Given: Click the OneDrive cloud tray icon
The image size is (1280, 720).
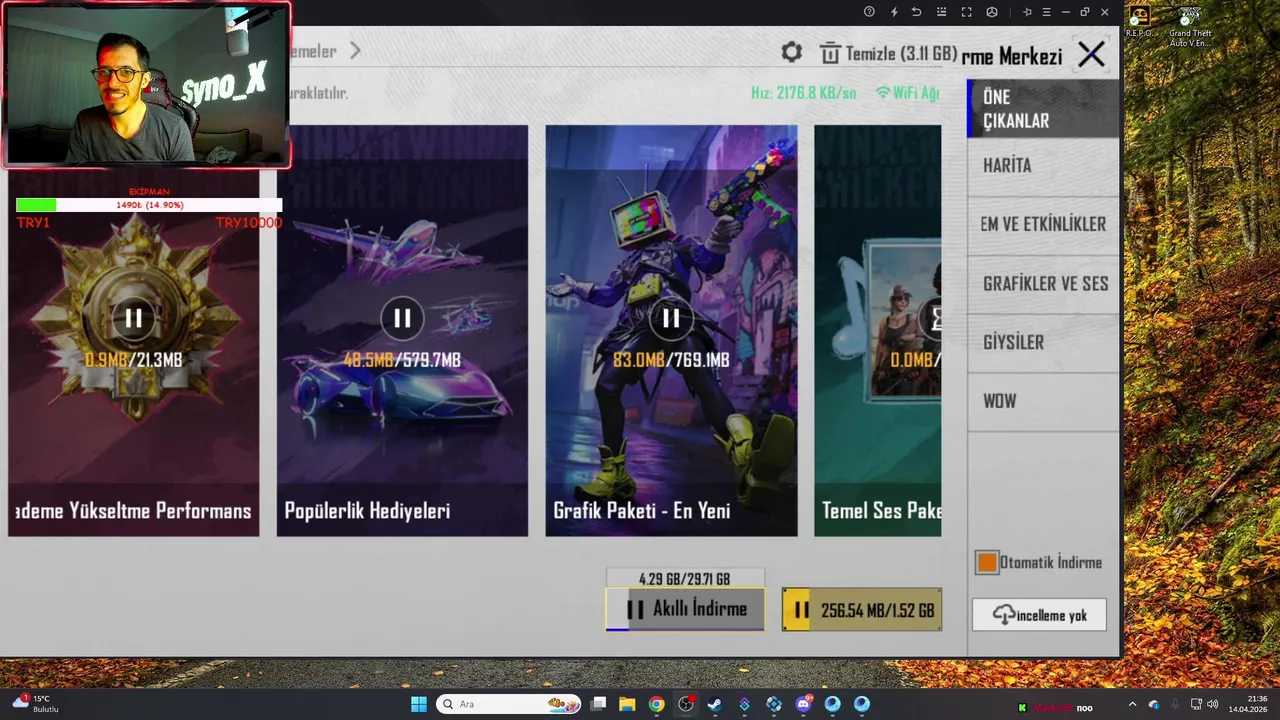Looking at the screenshot, I should pos(1154,704).
